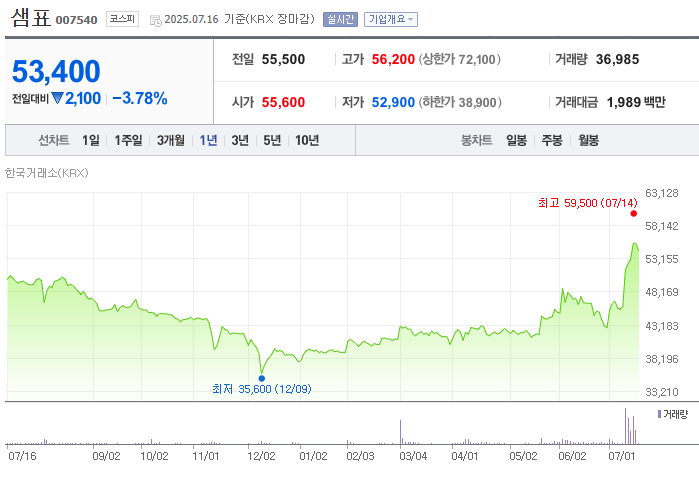Click the down-arrow icon next to 2,100
The width and height of the screenshot is (699, 479).
(57, 98)
